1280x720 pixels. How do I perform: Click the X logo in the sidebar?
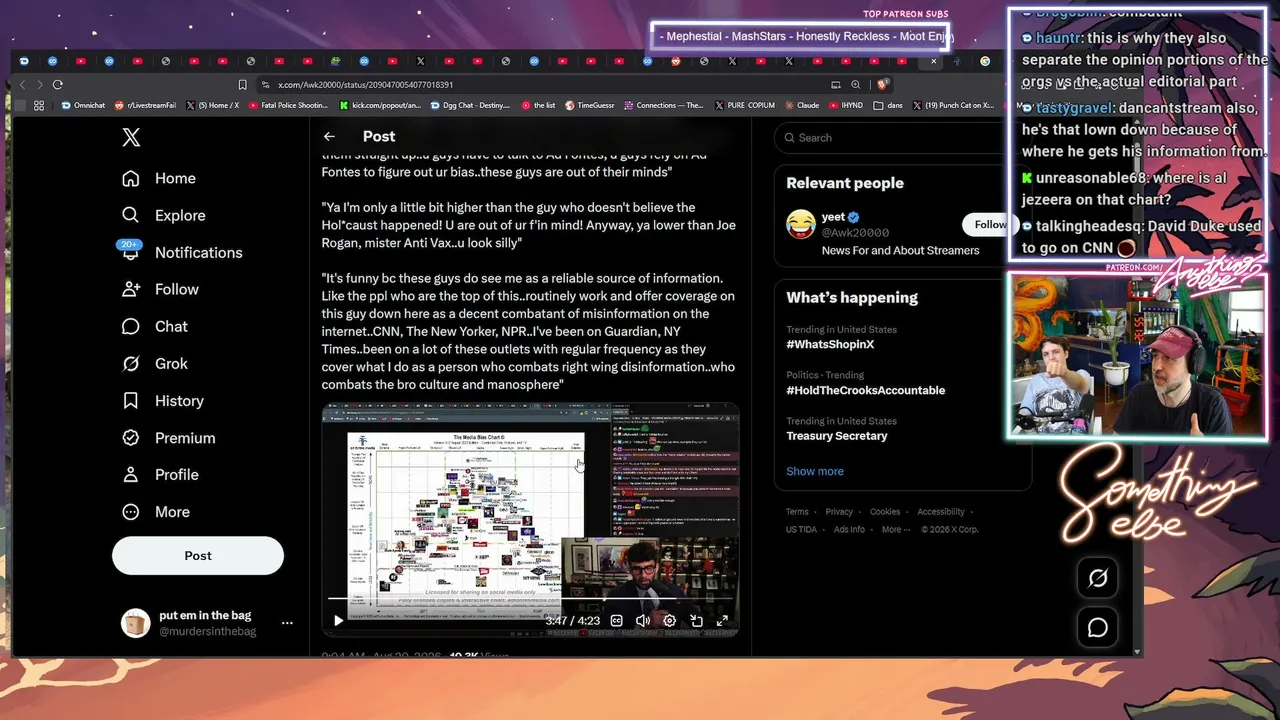point(131,137)
